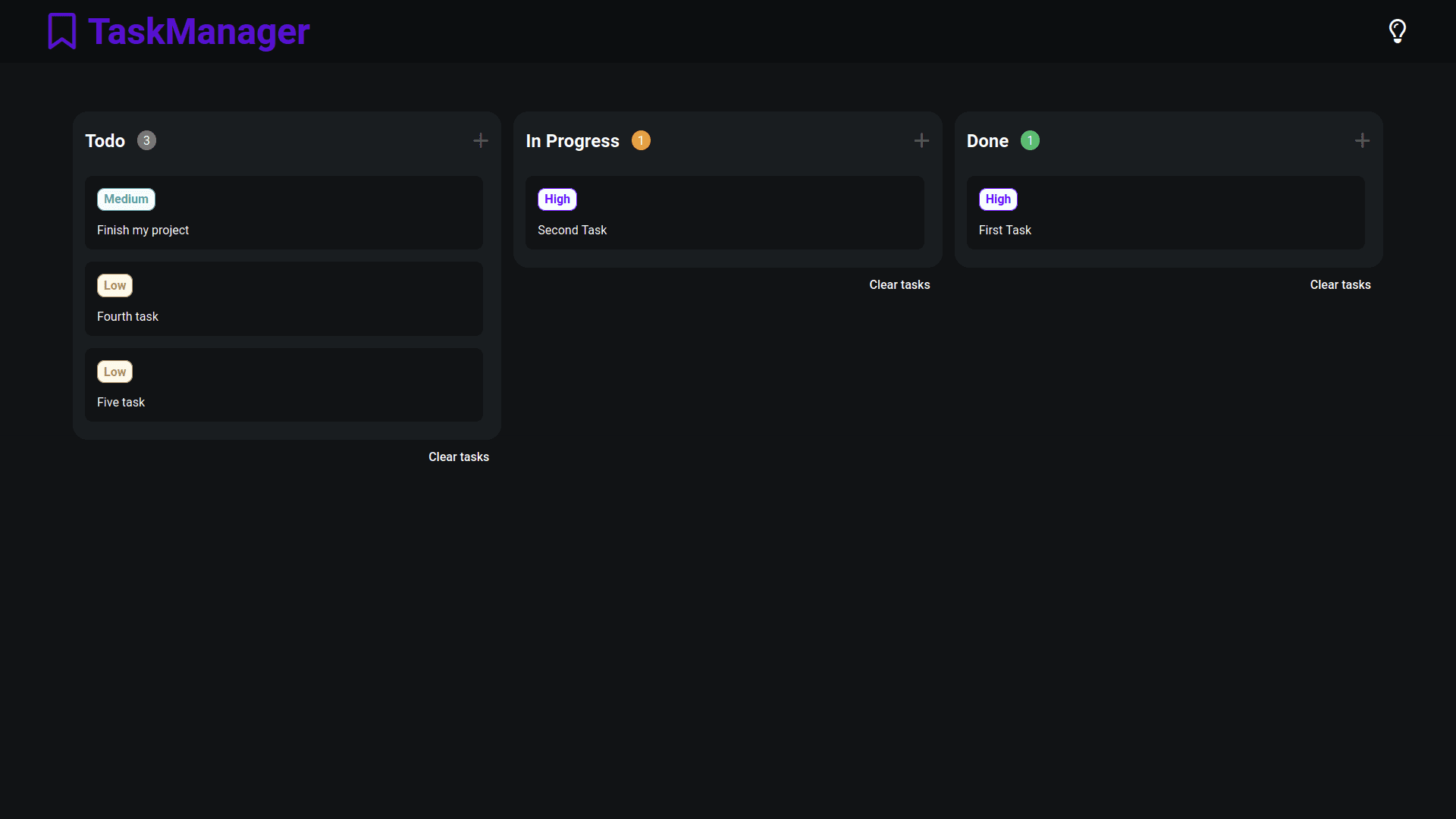Click the TaskManager bookmark icon
The image size is (1456, 819).
(62, 31)
